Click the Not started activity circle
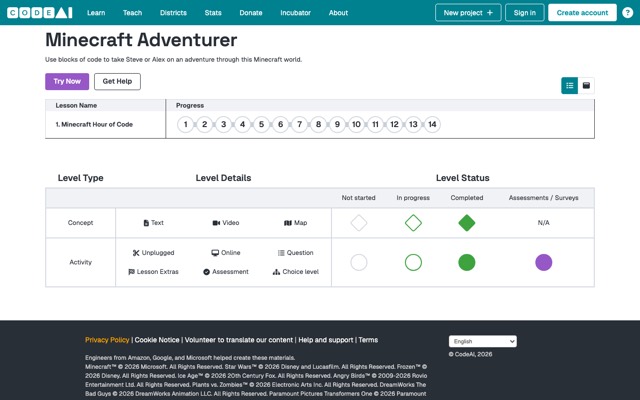The height and width of the screenshot is (400, 640). 359,262
